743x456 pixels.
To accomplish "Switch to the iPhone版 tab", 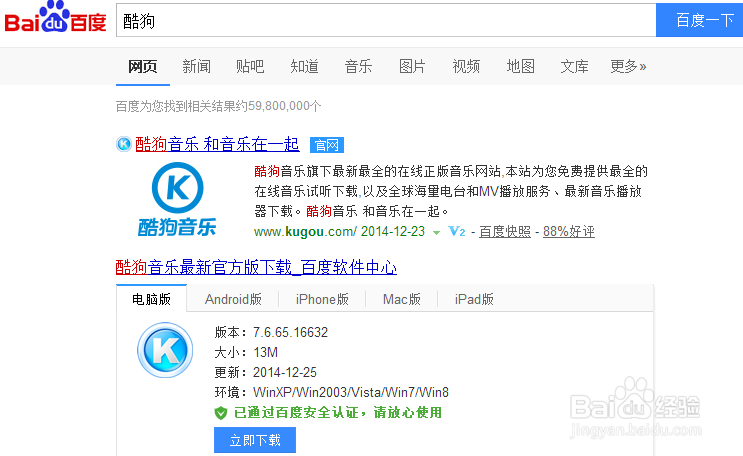I will click(322, 299).
